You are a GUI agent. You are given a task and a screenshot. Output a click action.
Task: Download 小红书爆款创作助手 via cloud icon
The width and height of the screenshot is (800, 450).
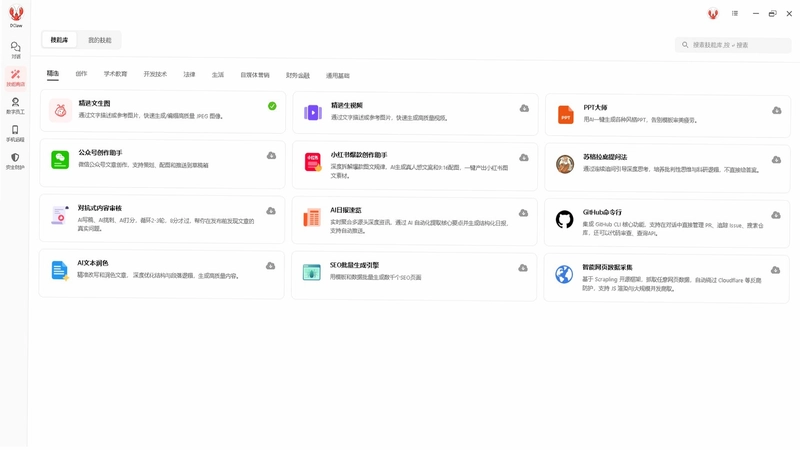point(523,158)
